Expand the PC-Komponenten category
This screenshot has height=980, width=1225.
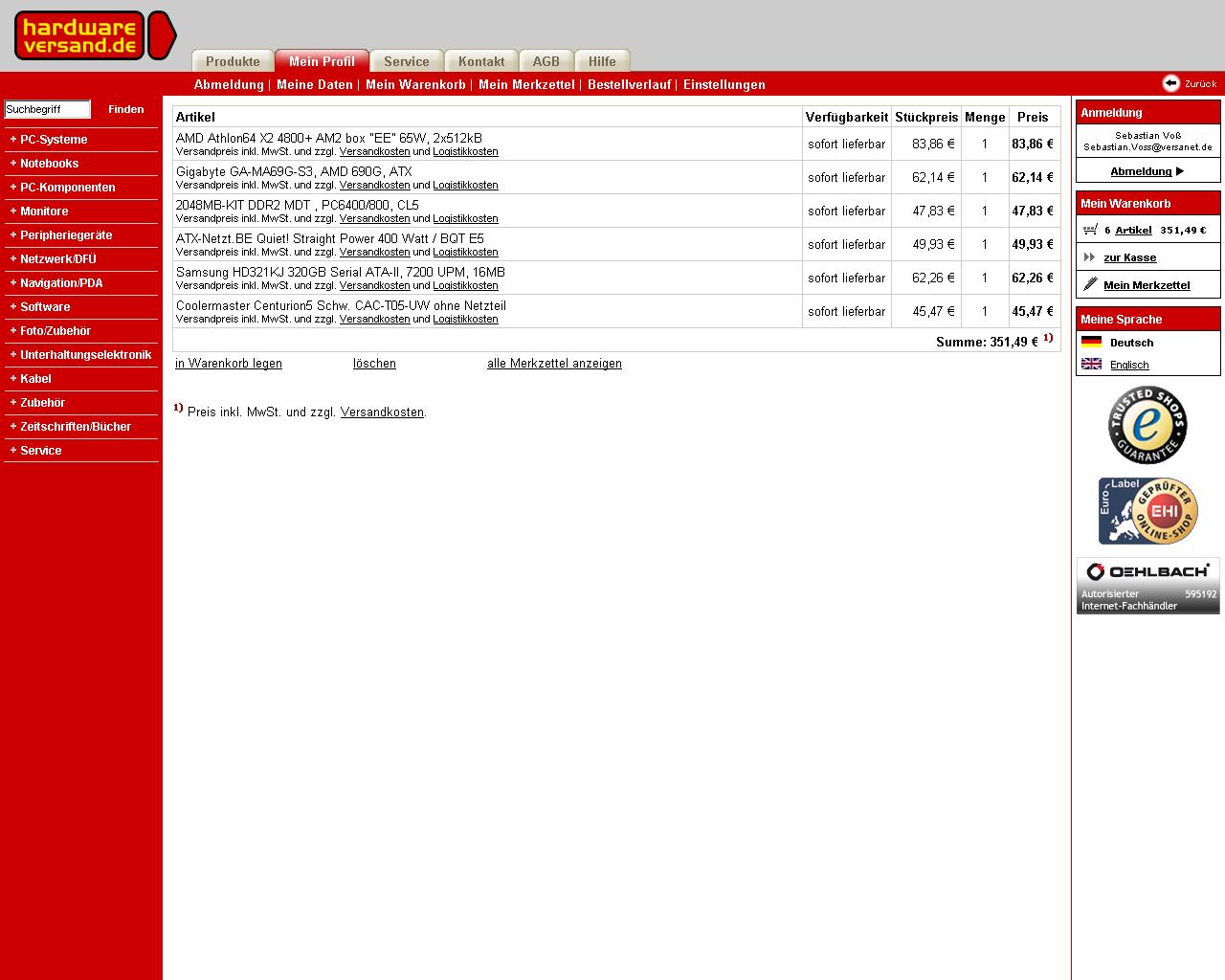coord(62,187)
